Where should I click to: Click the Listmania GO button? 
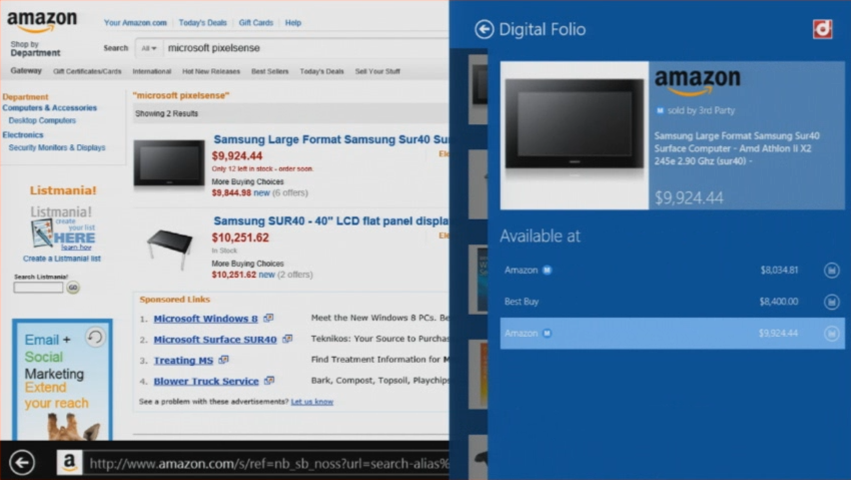point(73,287)
